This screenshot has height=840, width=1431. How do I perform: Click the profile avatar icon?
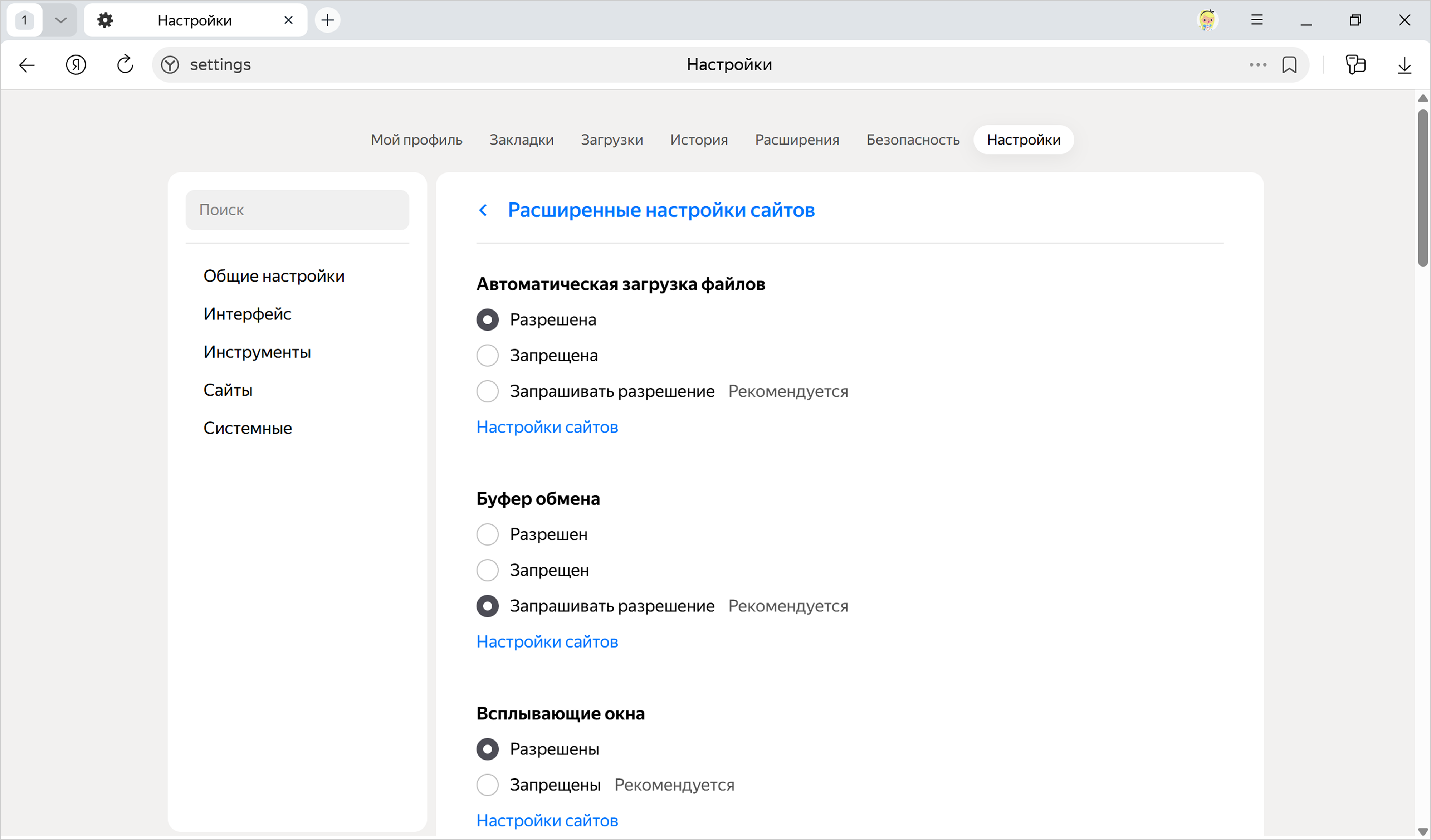coord(1207,20)
